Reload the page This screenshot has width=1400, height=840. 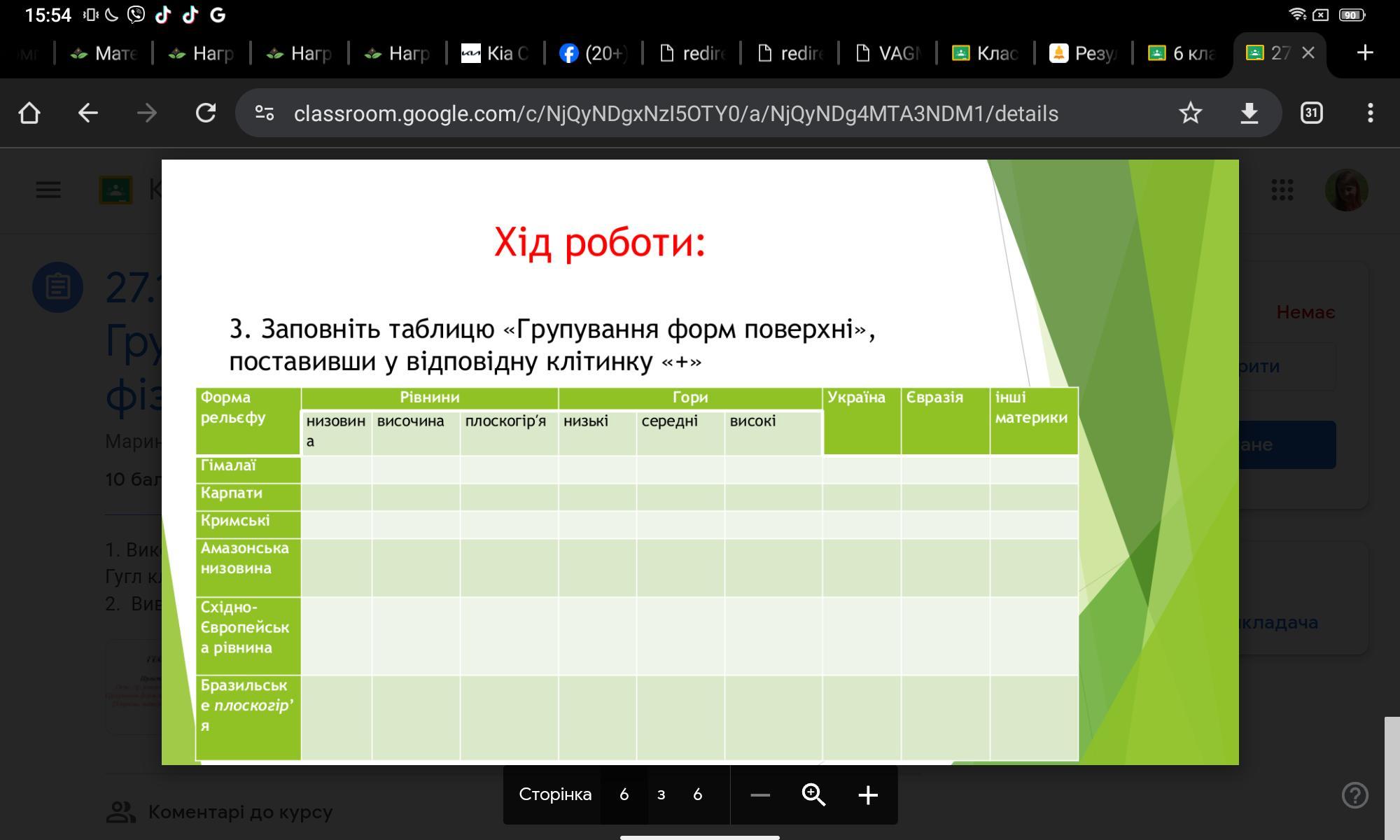point(205,113)
